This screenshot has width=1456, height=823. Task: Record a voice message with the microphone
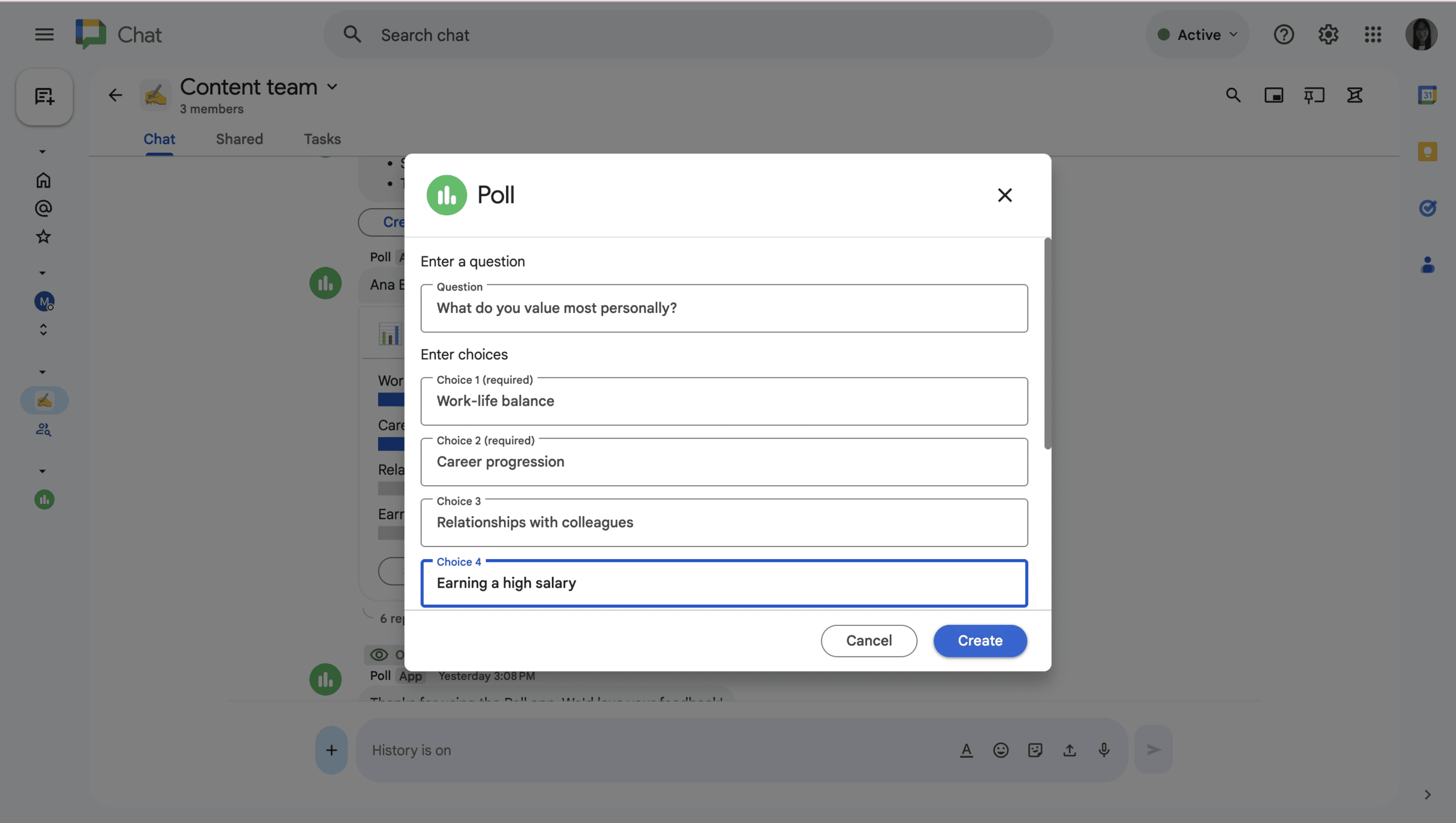pos(1104,750)
